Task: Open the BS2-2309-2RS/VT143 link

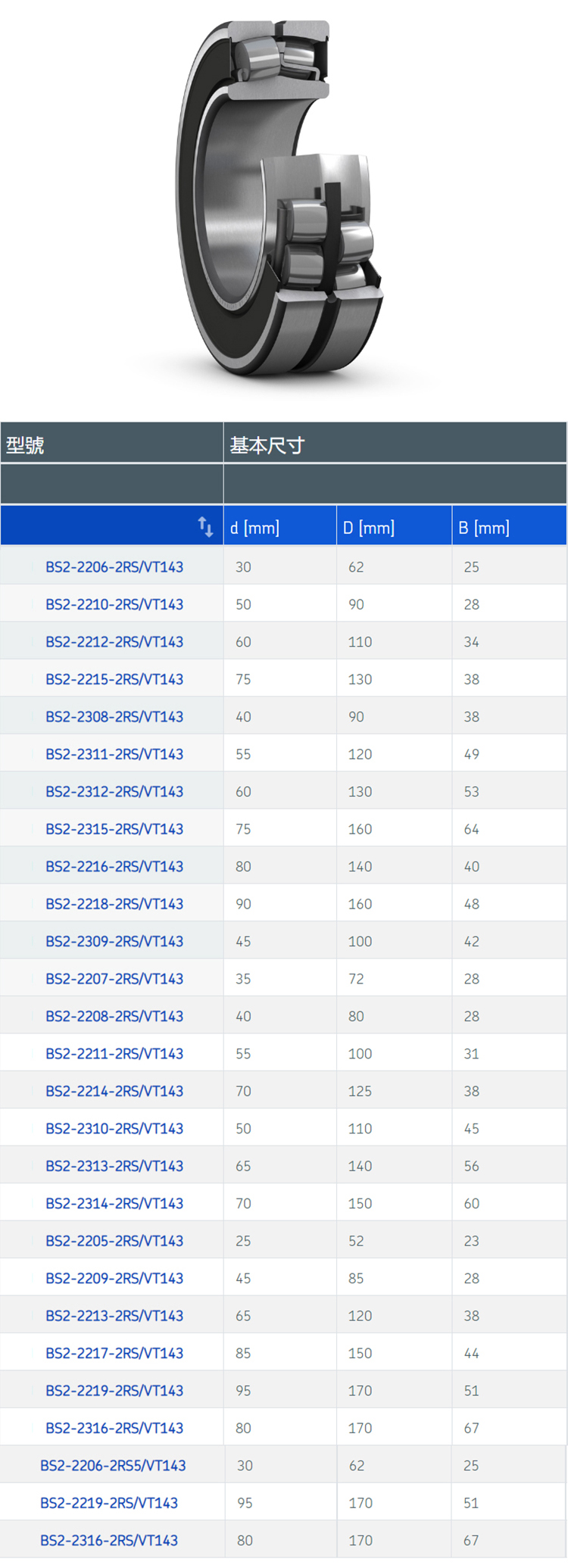Action: pyautogui.click(x=114, y=942)
